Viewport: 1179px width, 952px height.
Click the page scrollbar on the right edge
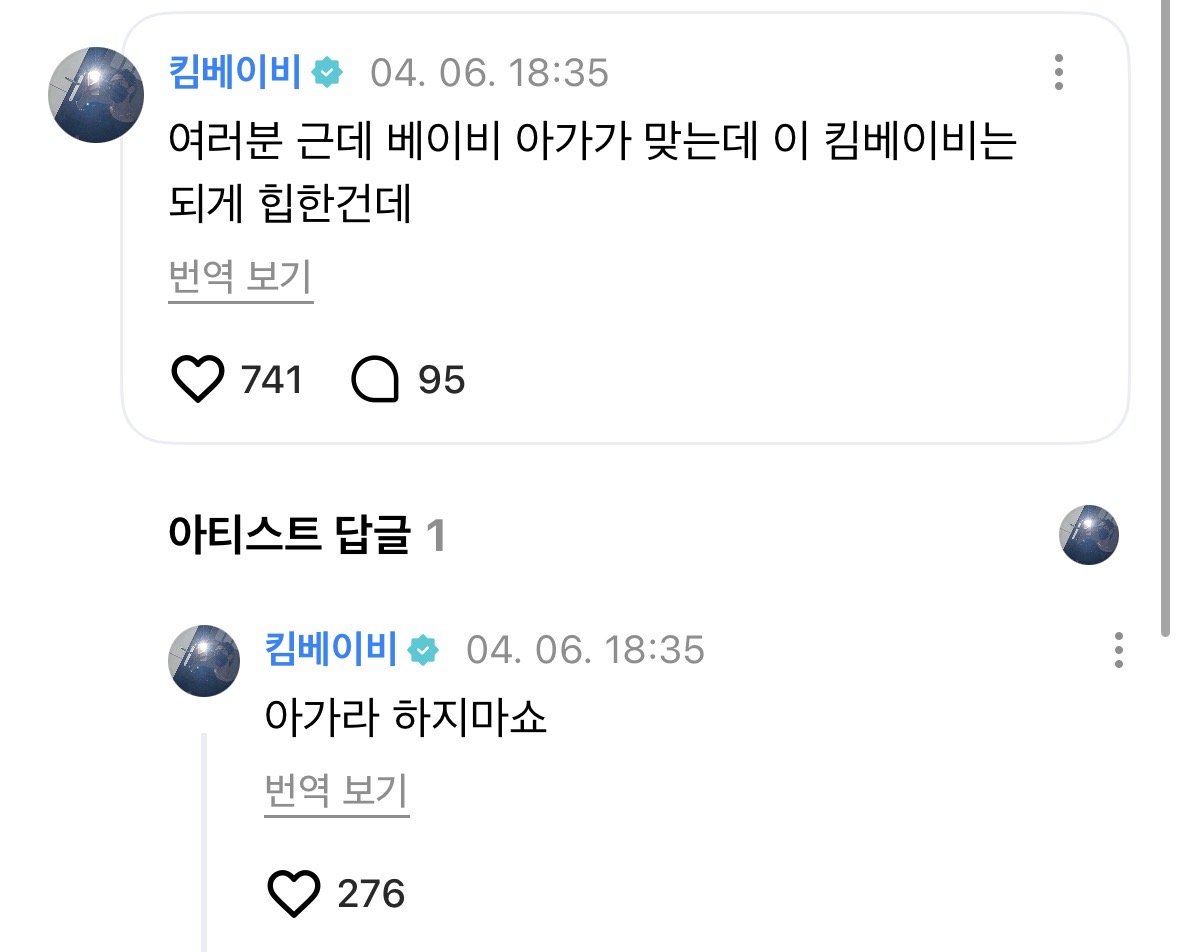pyautogui.click(x=1166, y=300)
